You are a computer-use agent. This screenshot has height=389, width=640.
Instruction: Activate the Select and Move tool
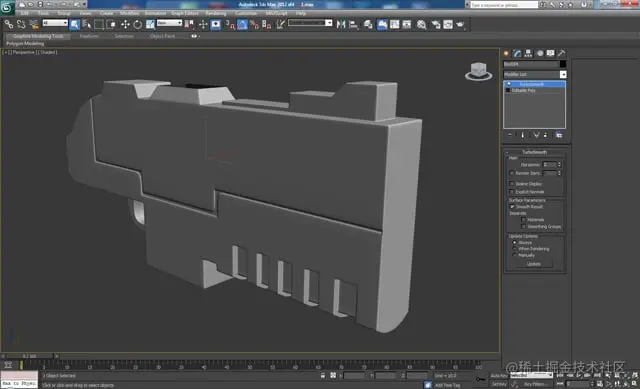tap(125, 24)
